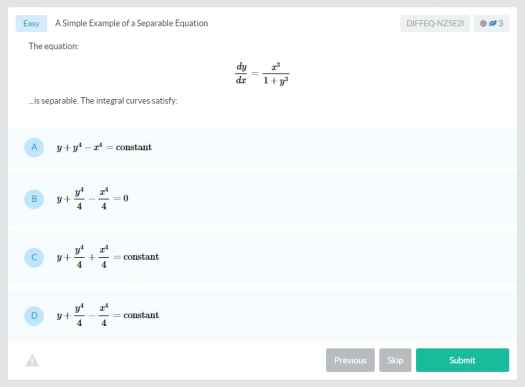Select the formula ending in equals 0
This screenshot has width=525, height=387.
pyautogui.click(x=92, y=199)
